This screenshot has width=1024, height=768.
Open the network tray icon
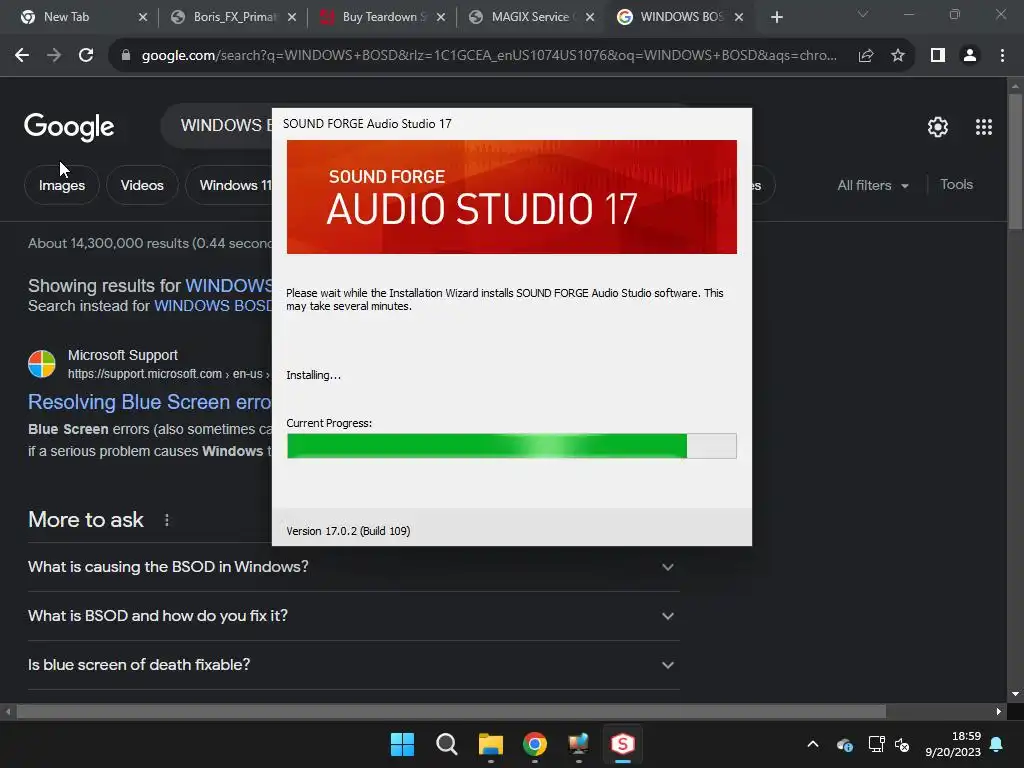click(x=876, y=744)
